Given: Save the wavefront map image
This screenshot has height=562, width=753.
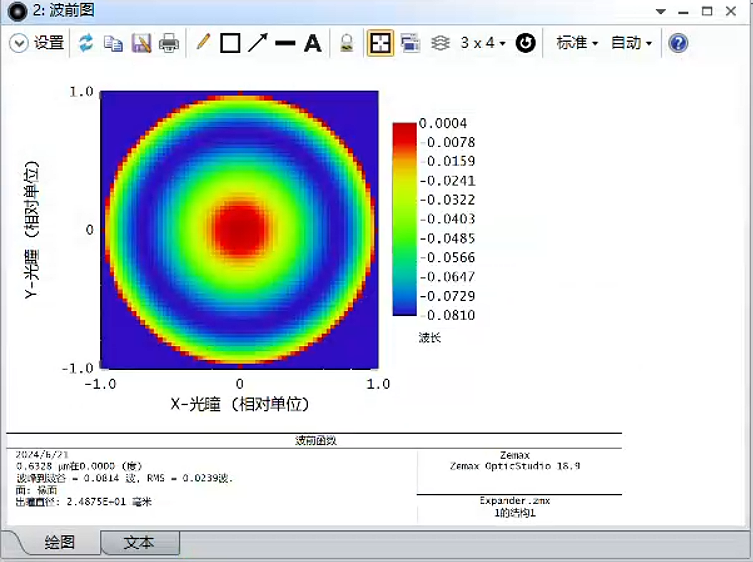Looking at the screenshot, I should click(141, 43).
